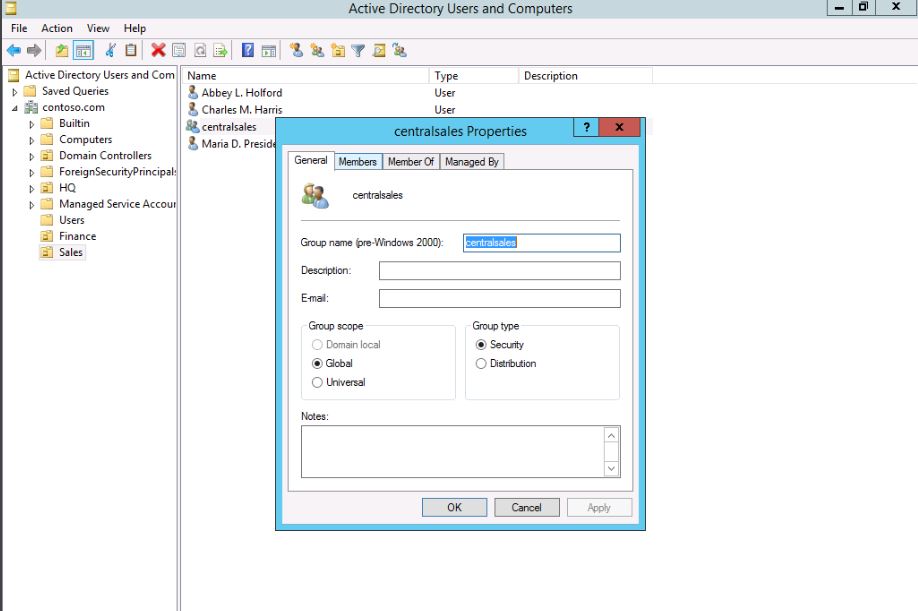This screenshot has width=918, height=611.
Task: Click the group icon beside centralsales in list
Action: [x=193, y=126]
